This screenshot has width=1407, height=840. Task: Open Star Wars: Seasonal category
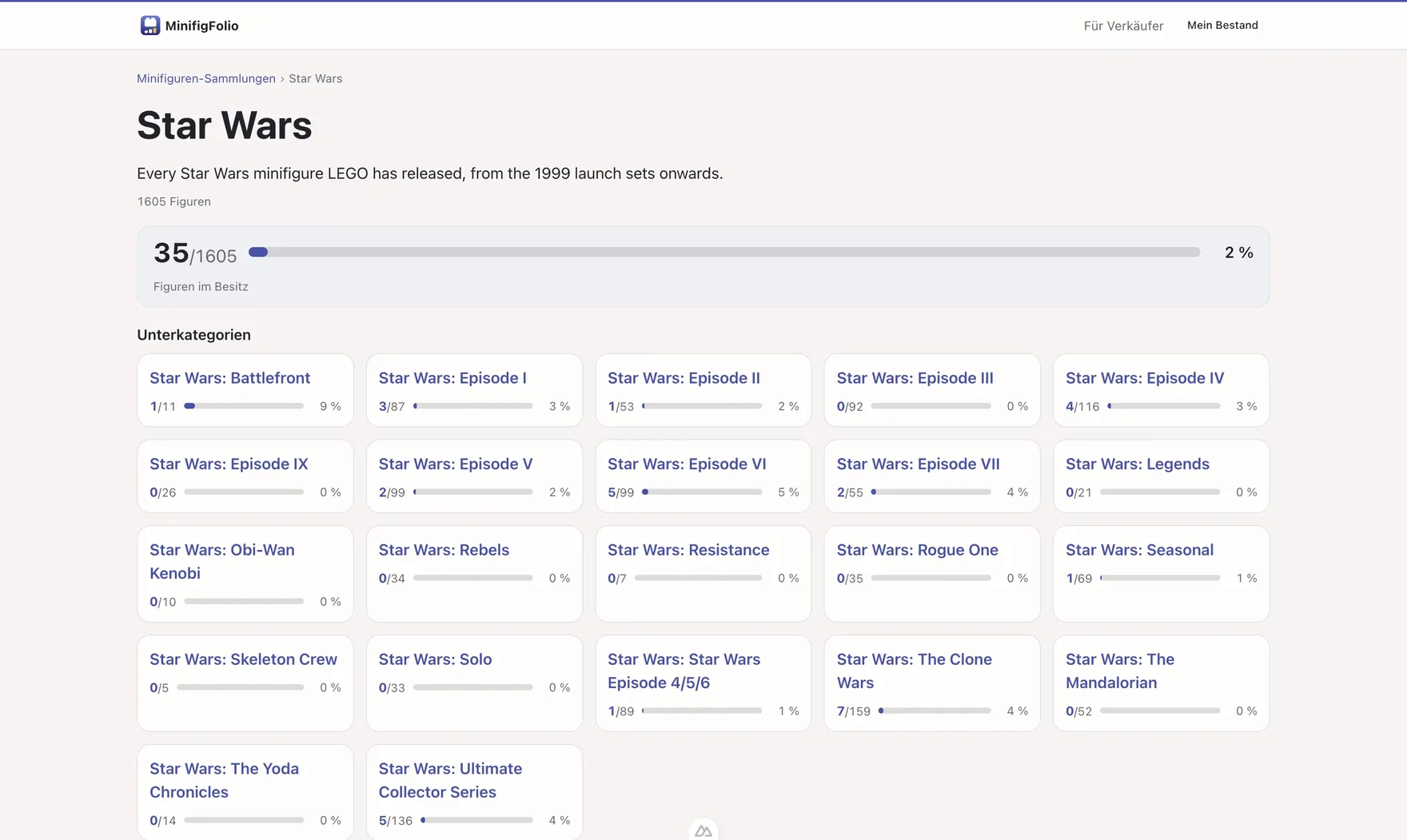point(1161,574)
